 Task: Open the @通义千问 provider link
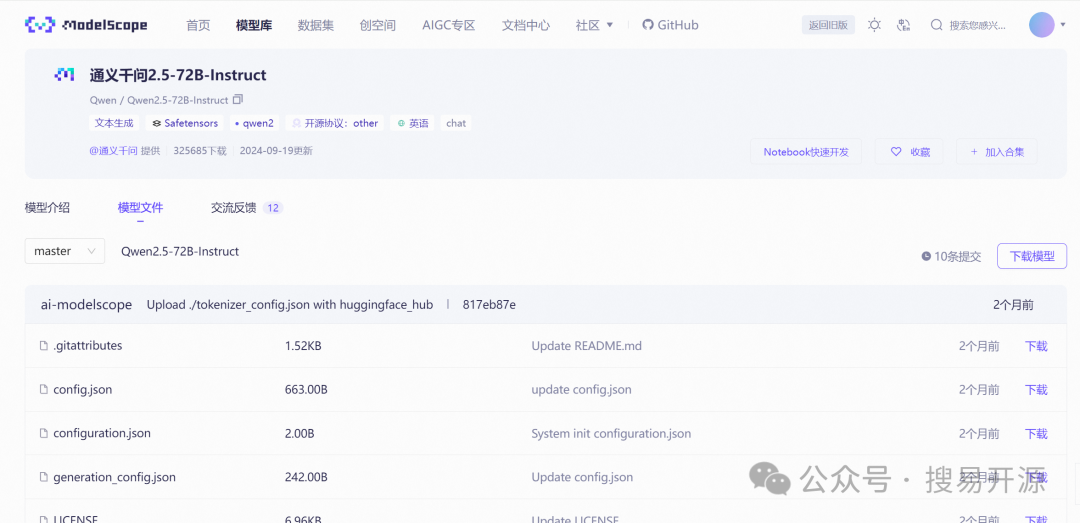click(x=114, y=150)
